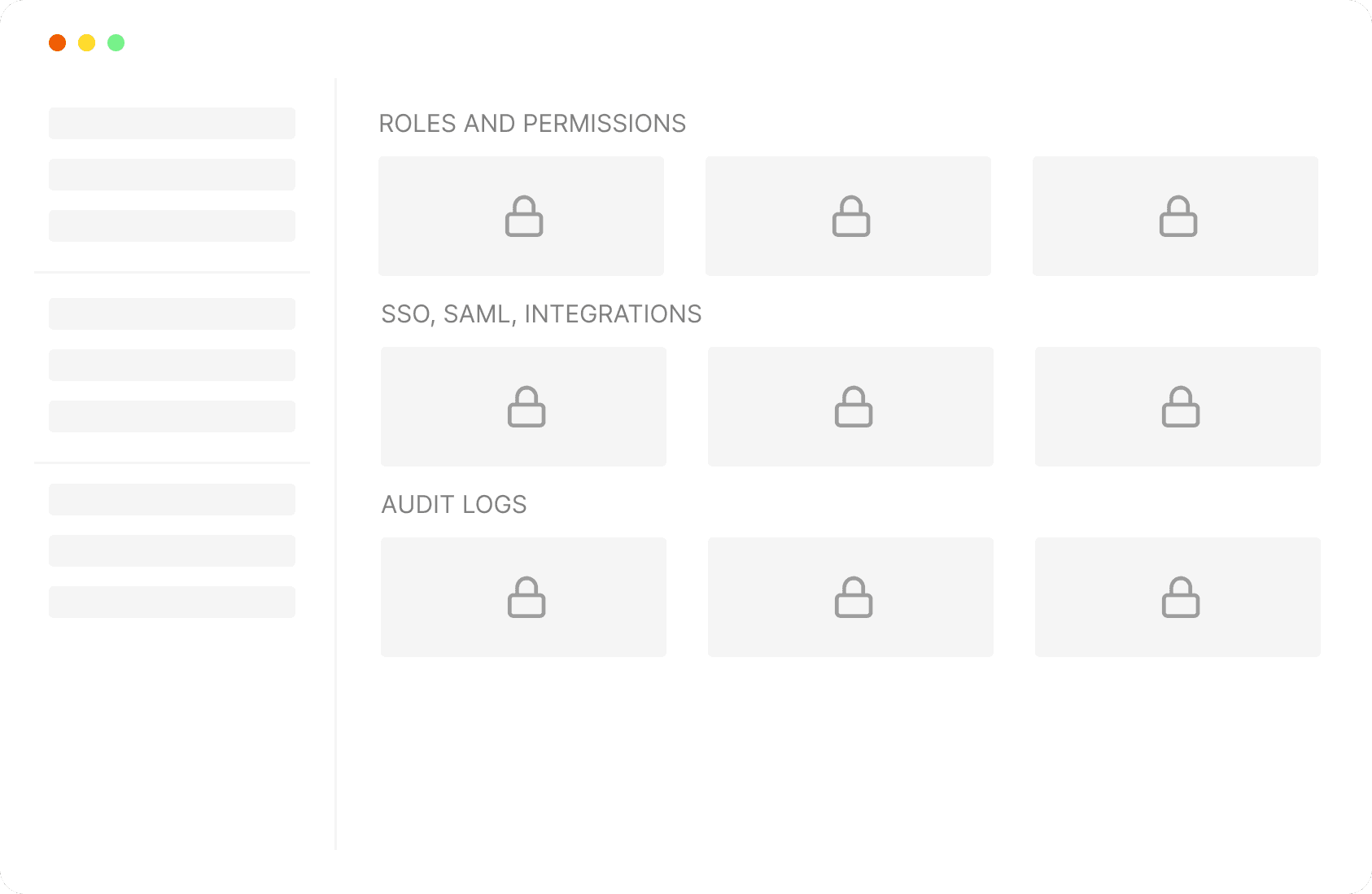
Task: Choose the first item in the middle sidebar group
Action: [172, 313]
